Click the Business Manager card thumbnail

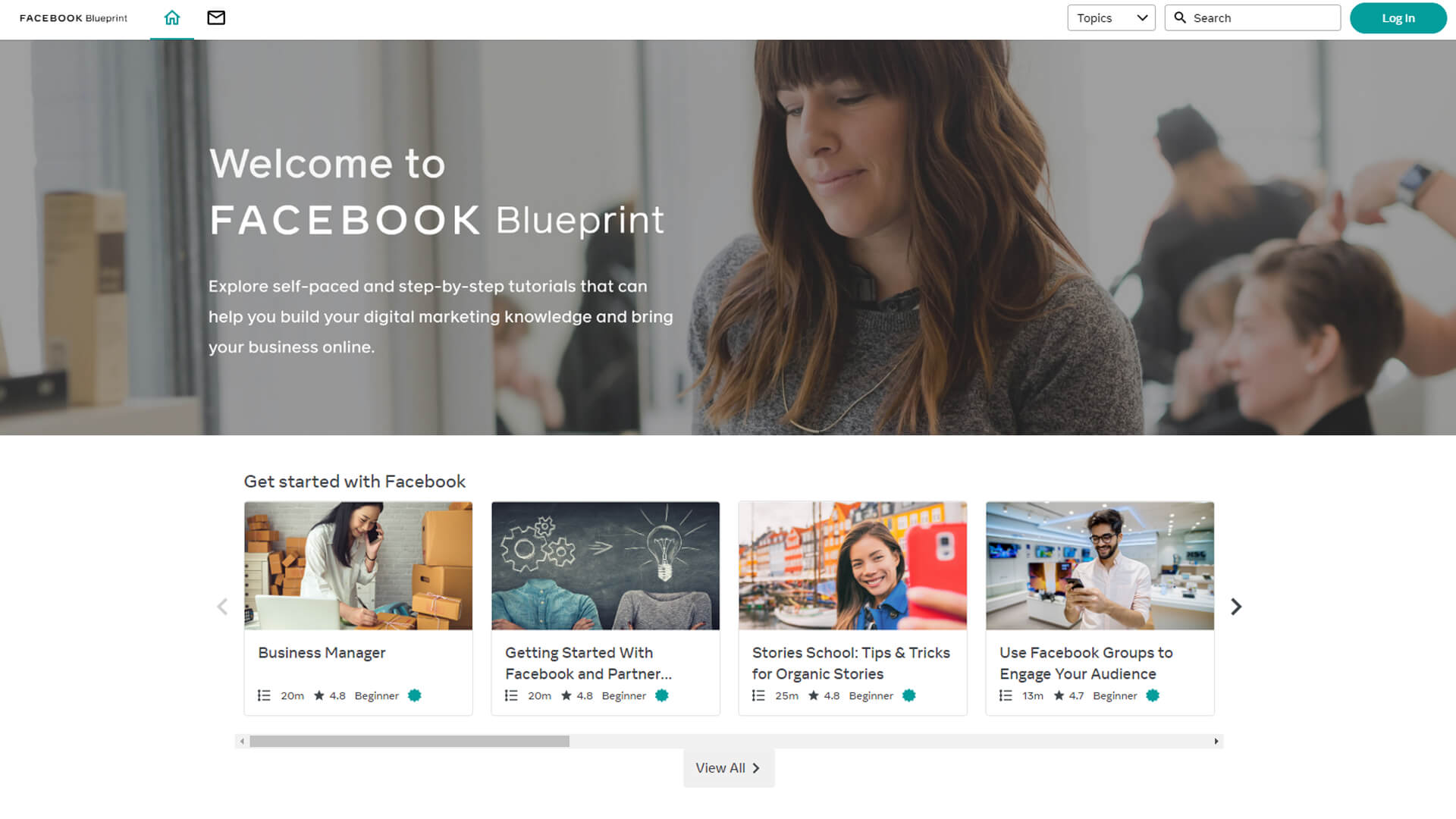tap(358, 566)
